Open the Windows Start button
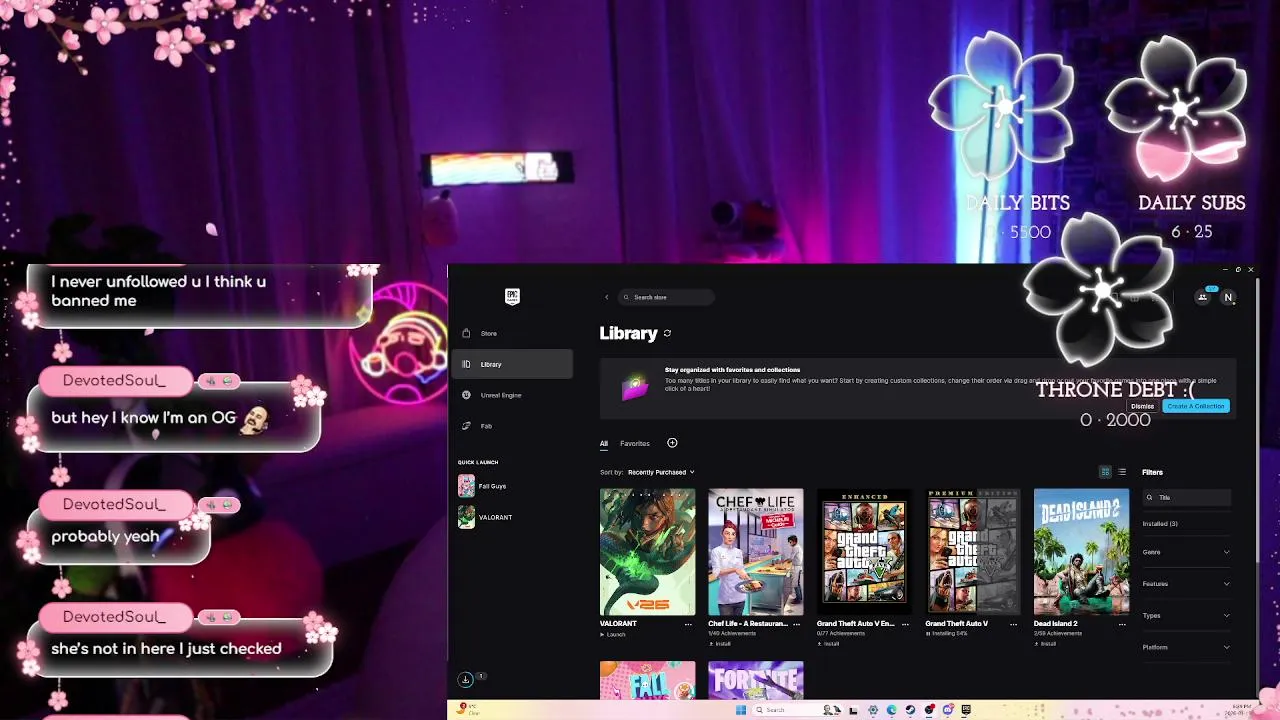 pyautogui.click(x=740, y=710)
